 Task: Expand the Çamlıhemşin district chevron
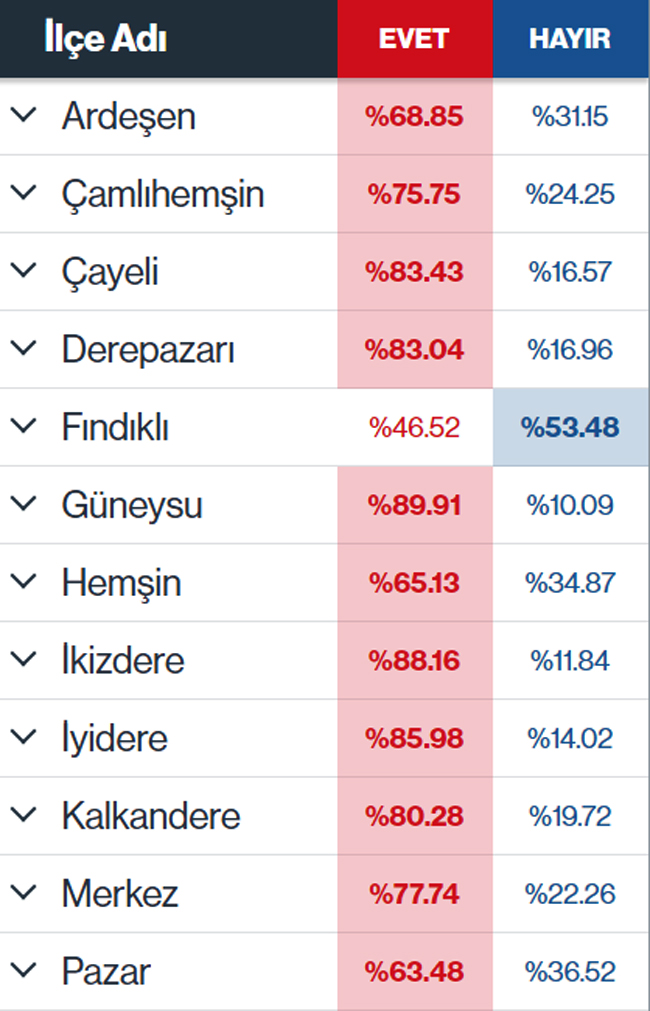coord(23,193)
